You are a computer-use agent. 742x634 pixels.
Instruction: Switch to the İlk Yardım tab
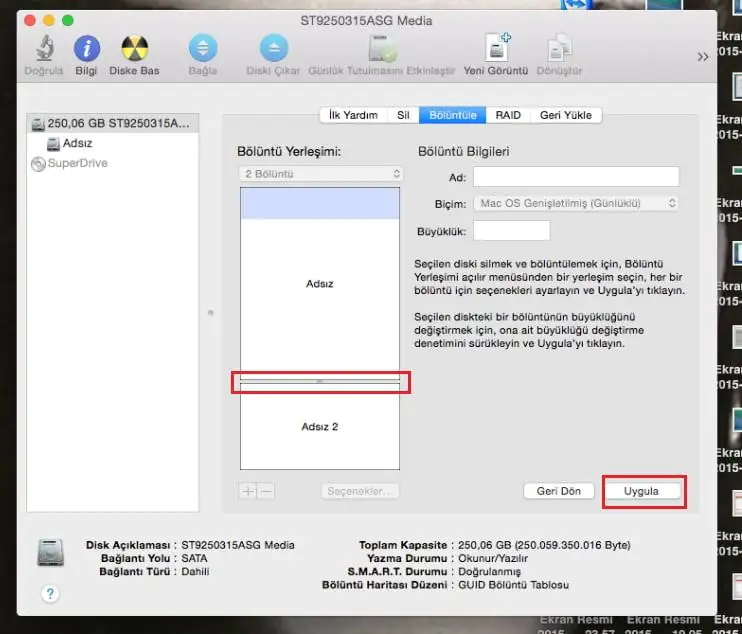[x=354, y=115]
